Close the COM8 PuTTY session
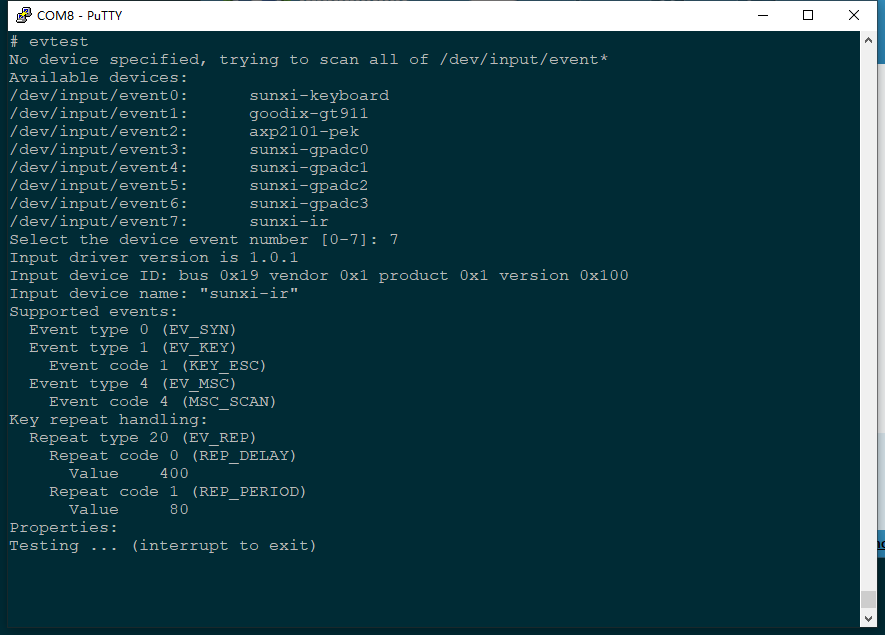 click(x=854, y=15)
